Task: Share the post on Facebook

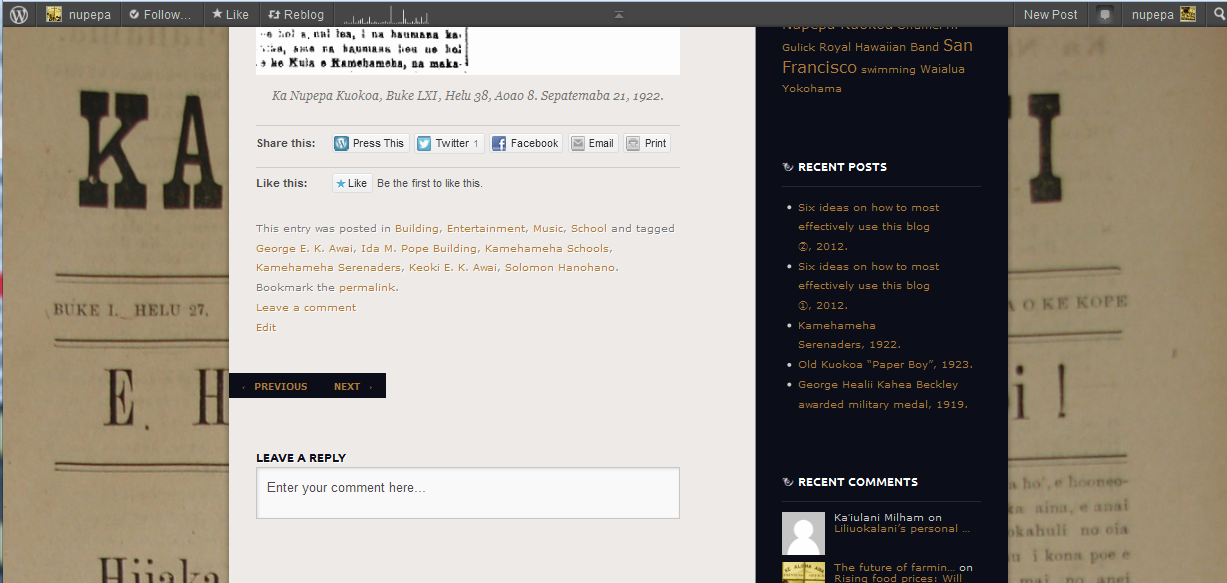Action: [525, 143]
